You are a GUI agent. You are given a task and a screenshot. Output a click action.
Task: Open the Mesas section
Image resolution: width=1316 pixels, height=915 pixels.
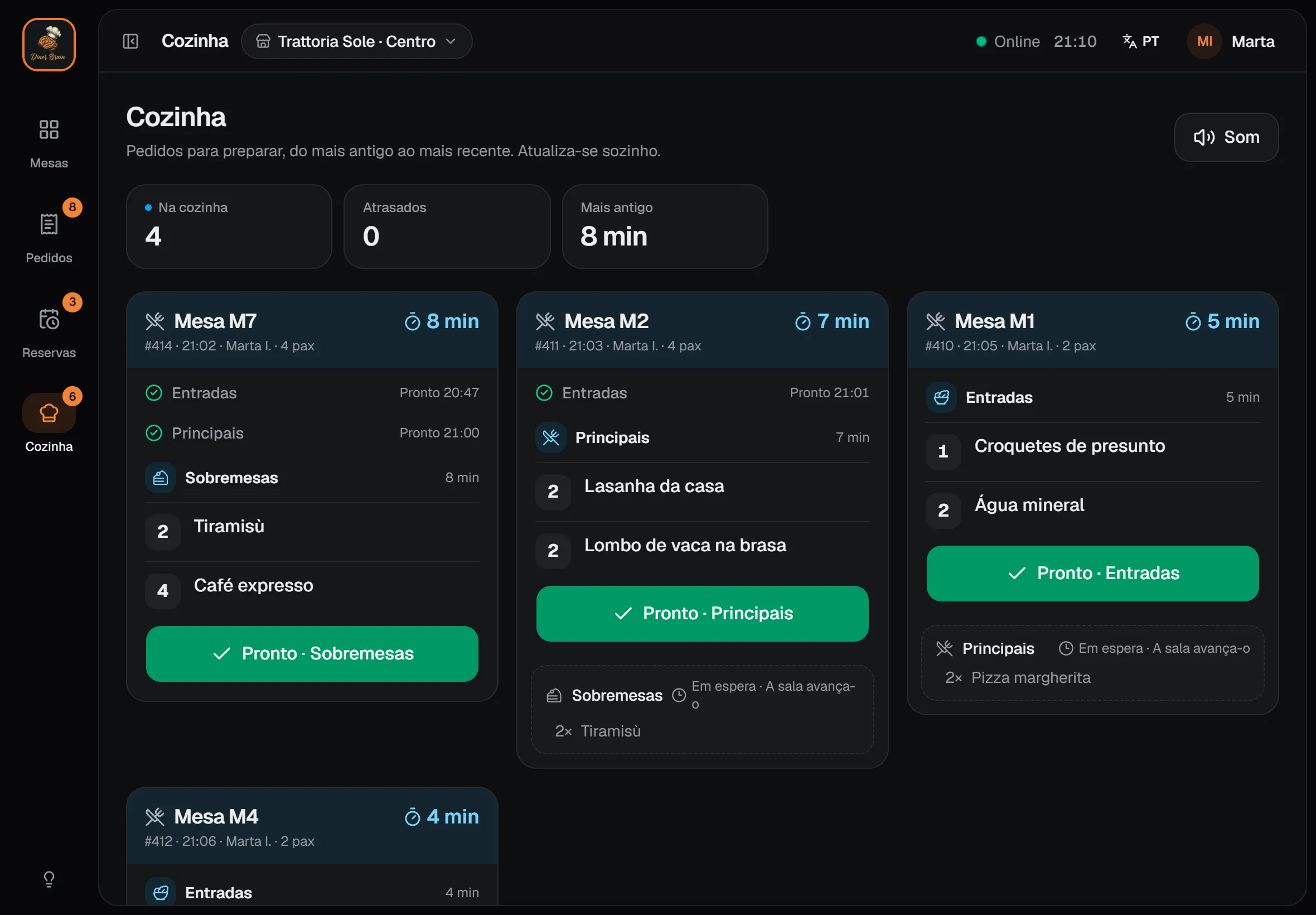tap(49, 144)
